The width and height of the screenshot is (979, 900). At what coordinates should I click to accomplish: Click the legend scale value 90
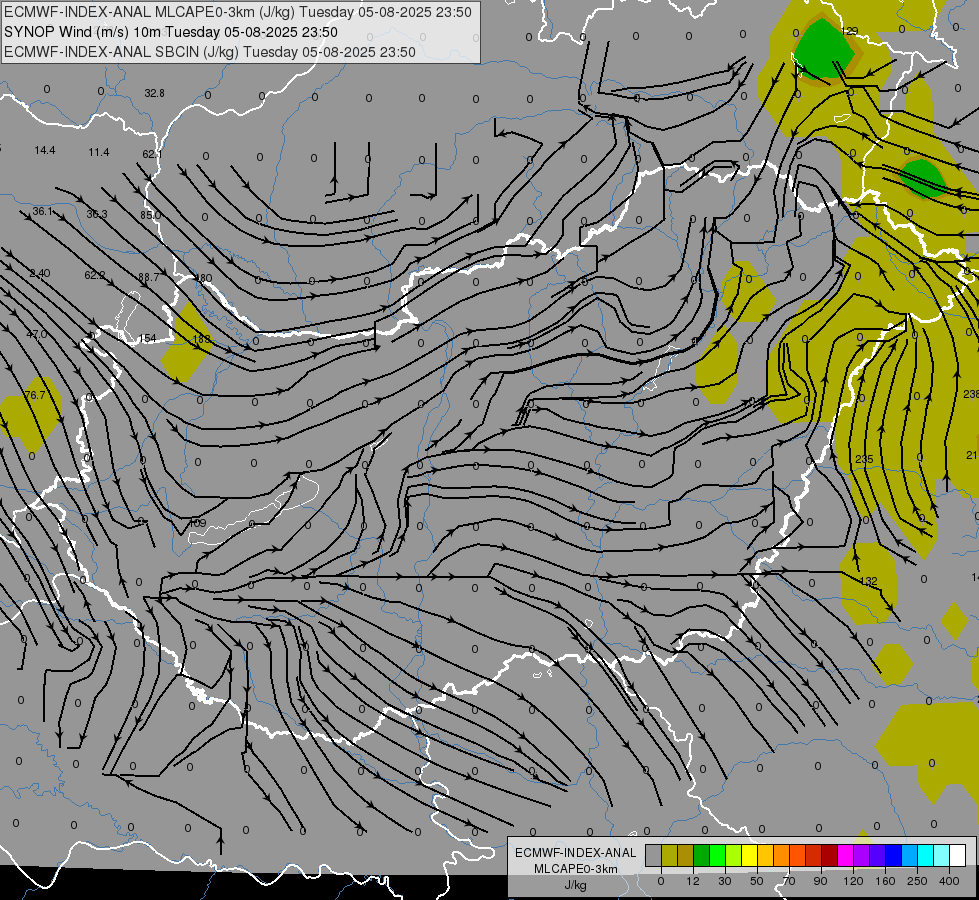point(820,881)
